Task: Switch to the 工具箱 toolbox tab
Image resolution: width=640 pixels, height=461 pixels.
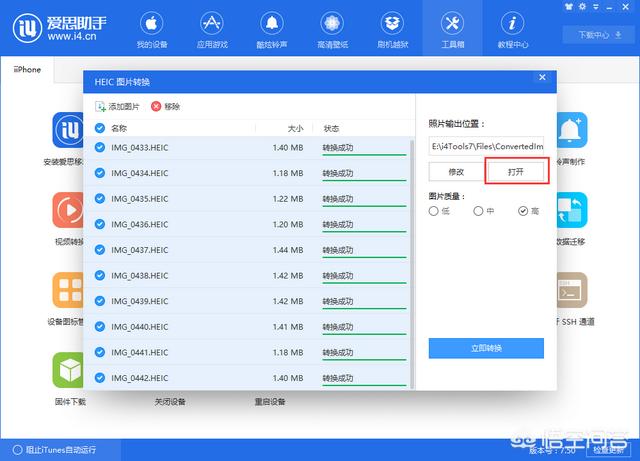Action: (453, 29)
